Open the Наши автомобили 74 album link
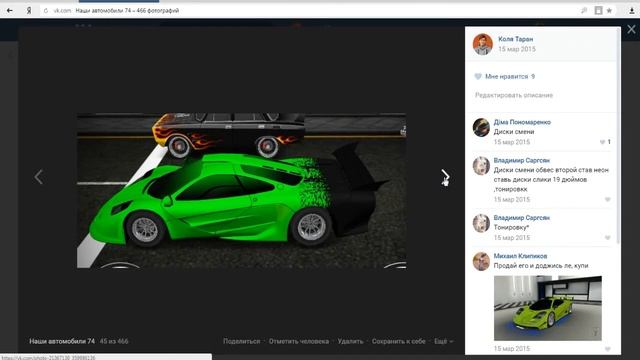The image size is (640, 360). pos(62,341)
